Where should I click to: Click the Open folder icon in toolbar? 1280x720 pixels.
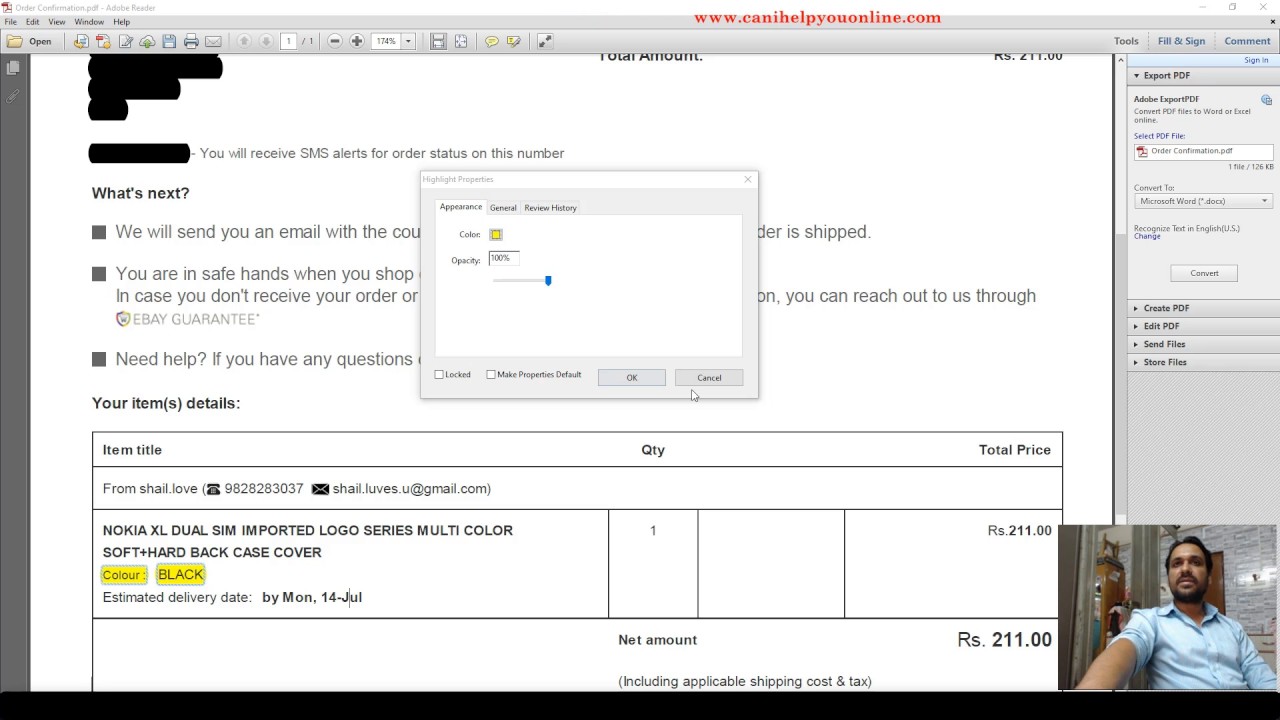pos(14,41)
